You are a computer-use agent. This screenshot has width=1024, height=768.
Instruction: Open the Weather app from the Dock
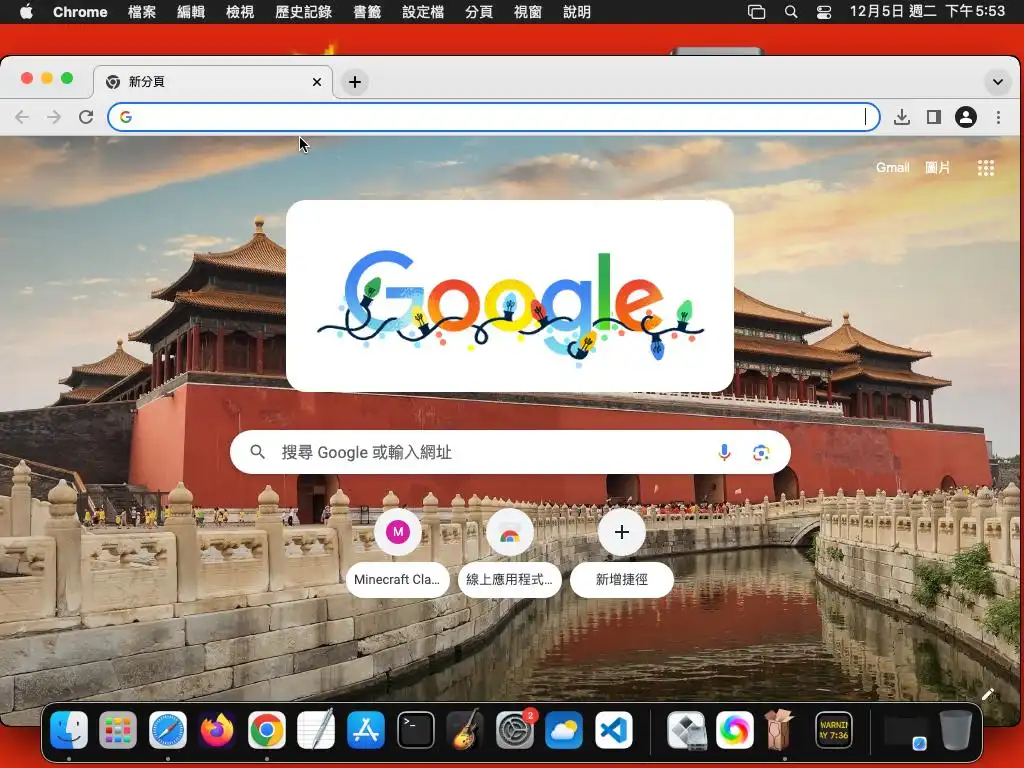564,729
